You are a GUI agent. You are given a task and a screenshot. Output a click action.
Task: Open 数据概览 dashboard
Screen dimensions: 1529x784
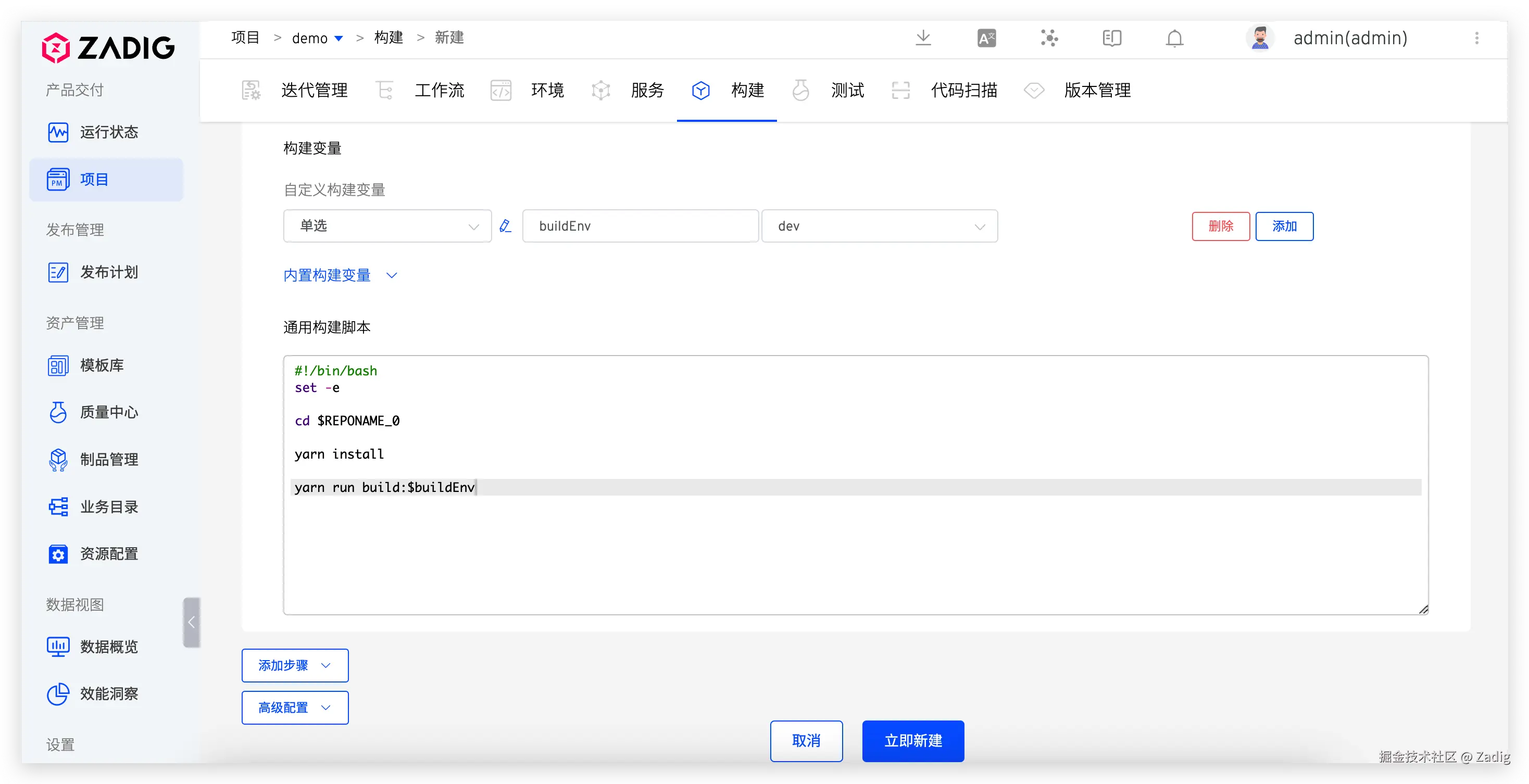(x=93, y=647)
